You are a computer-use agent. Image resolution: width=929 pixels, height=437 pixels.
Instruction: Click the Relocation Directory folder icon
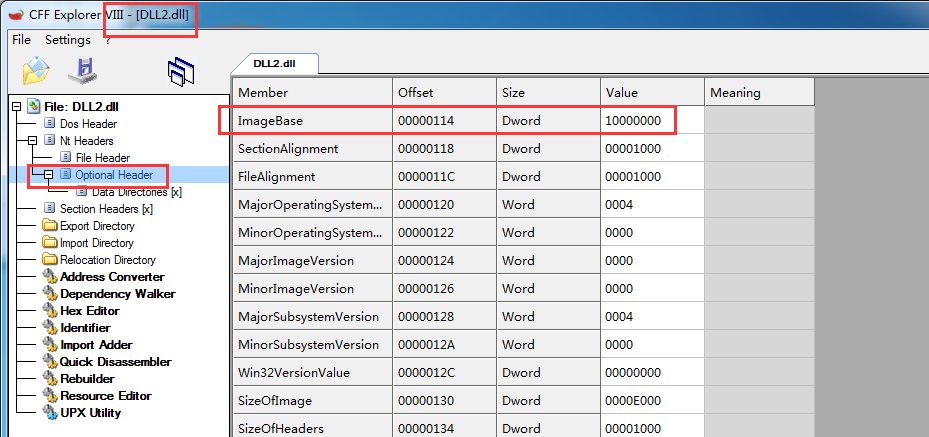50,259
